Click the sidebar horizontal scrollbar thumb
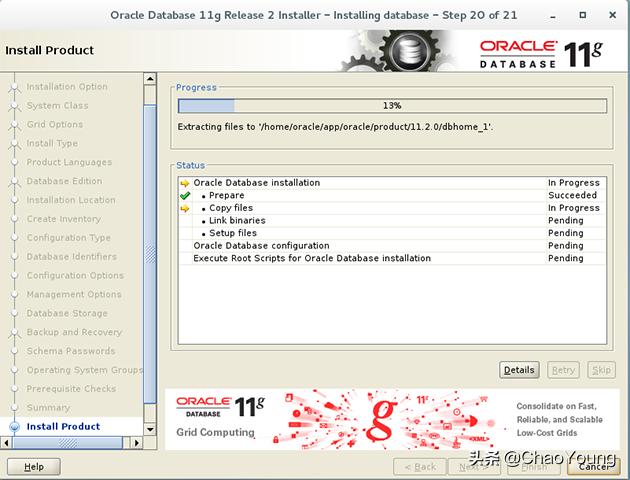This screenshot has height=480, width=630. coord(68,443)
